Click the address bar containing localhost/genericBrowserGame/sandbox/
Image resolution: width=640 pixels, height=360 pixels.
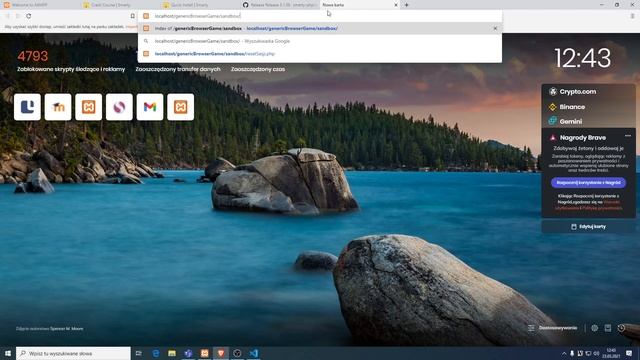[x=320, y=16]
